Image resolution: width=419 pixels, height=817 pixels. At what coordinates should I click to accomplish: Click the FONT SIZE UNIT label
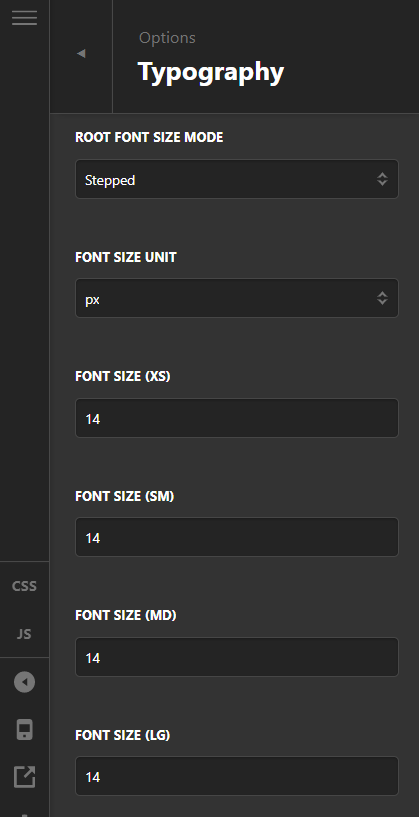pos(126,257)
